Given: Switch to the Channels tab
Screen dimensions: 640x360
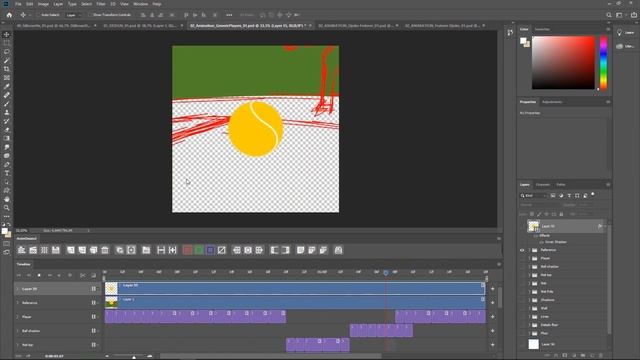Looking at the screenshot, I should [x=542, y=185].
